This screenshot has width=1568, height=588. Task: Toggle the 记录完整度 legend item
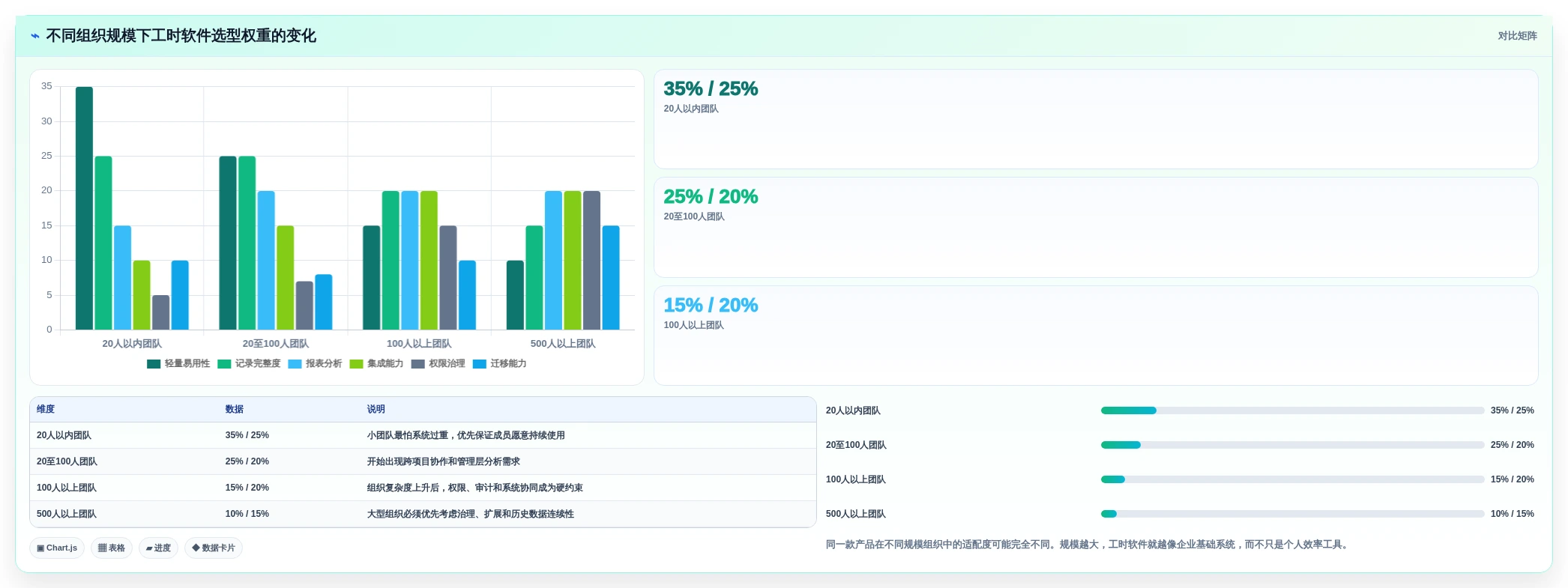(249, 364)
